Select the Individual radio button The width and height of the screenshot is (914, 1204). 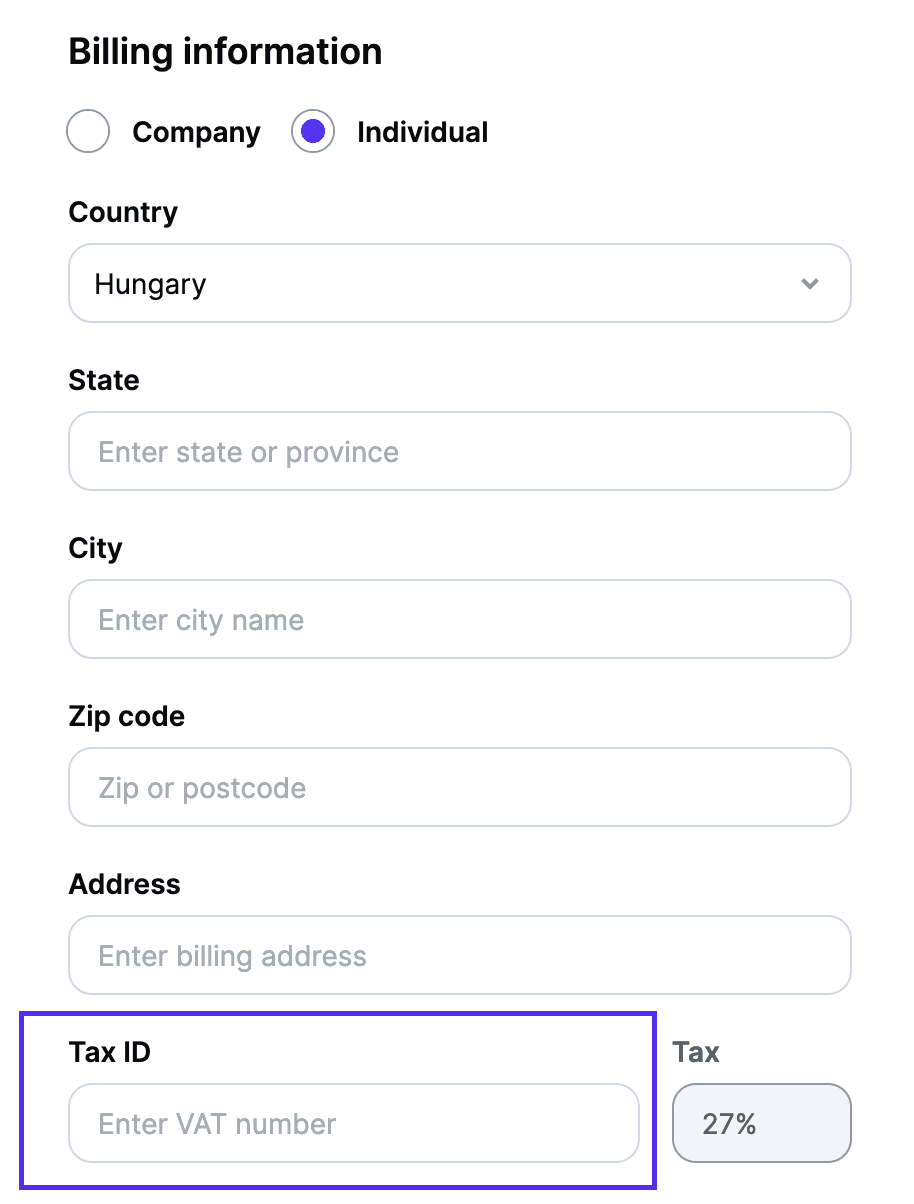click(313, 131)
